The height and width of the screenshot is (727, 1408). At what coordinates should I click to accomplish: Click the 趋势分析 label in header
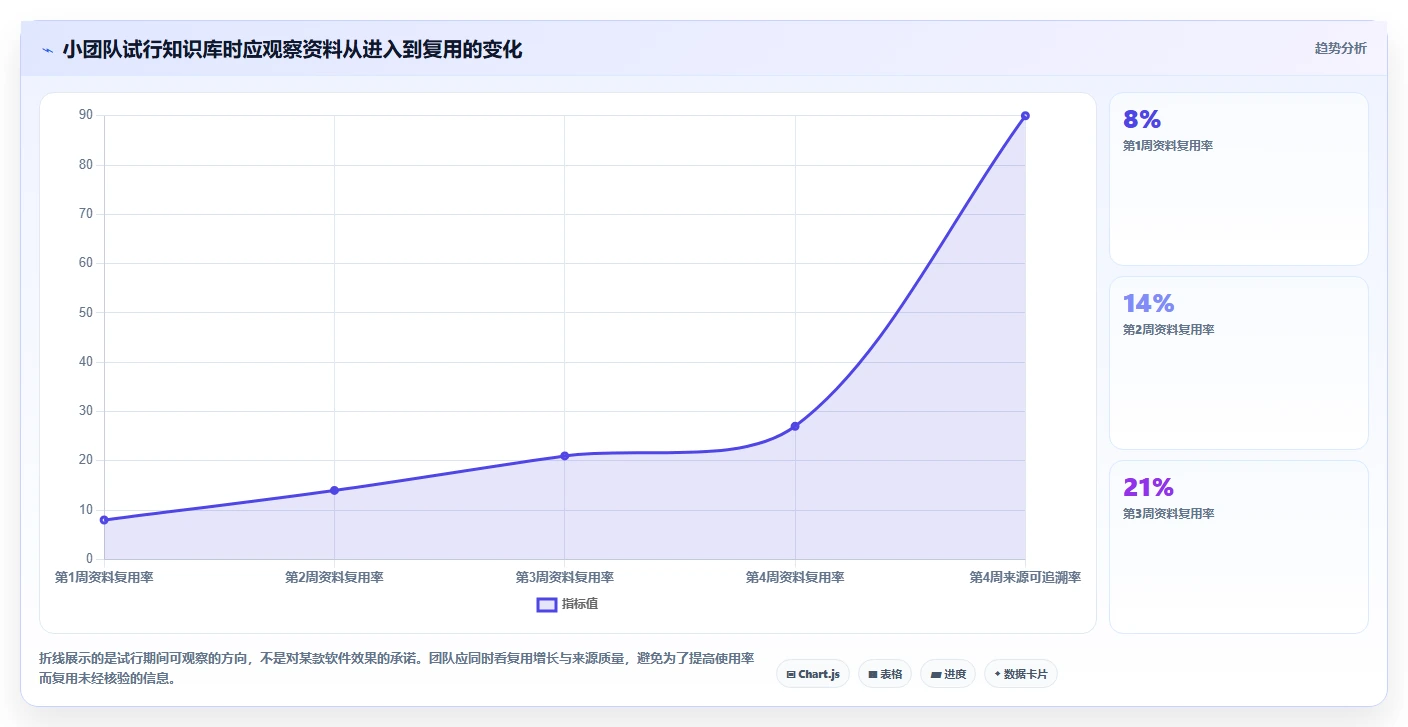pos(1340,48)
